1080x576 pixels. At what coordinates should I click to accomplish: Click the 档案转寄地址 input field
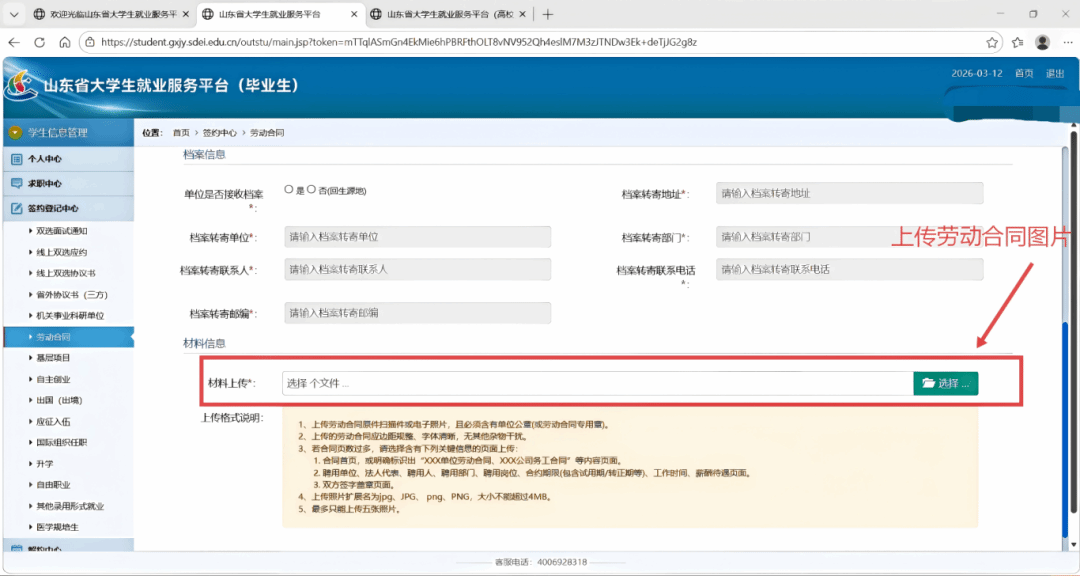[849, 193]
